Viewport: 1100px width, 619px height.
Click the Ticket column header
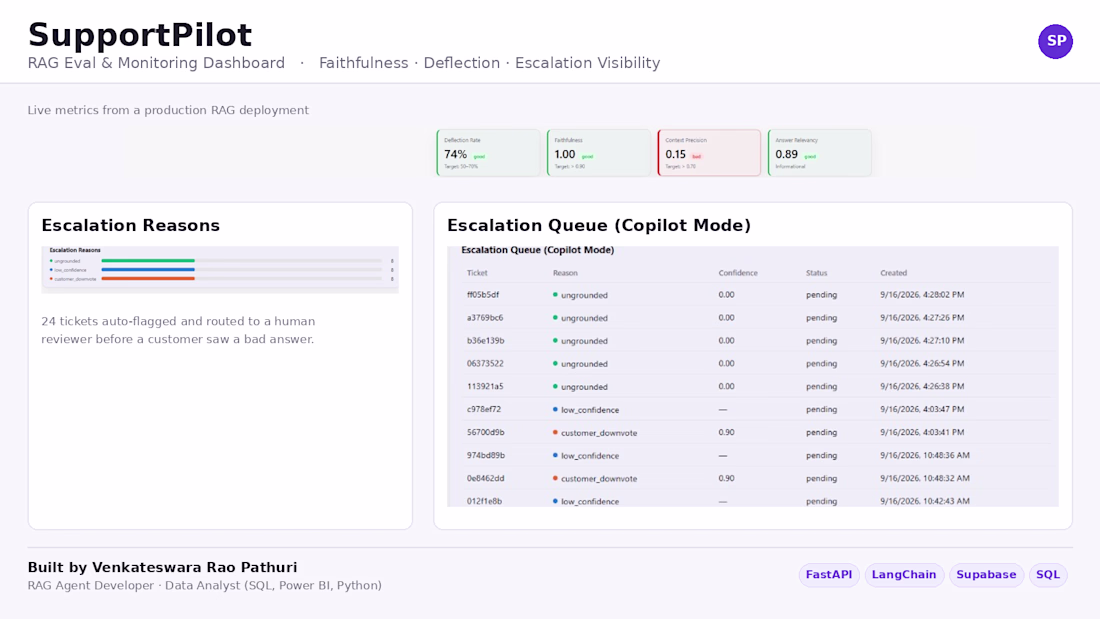477,273
